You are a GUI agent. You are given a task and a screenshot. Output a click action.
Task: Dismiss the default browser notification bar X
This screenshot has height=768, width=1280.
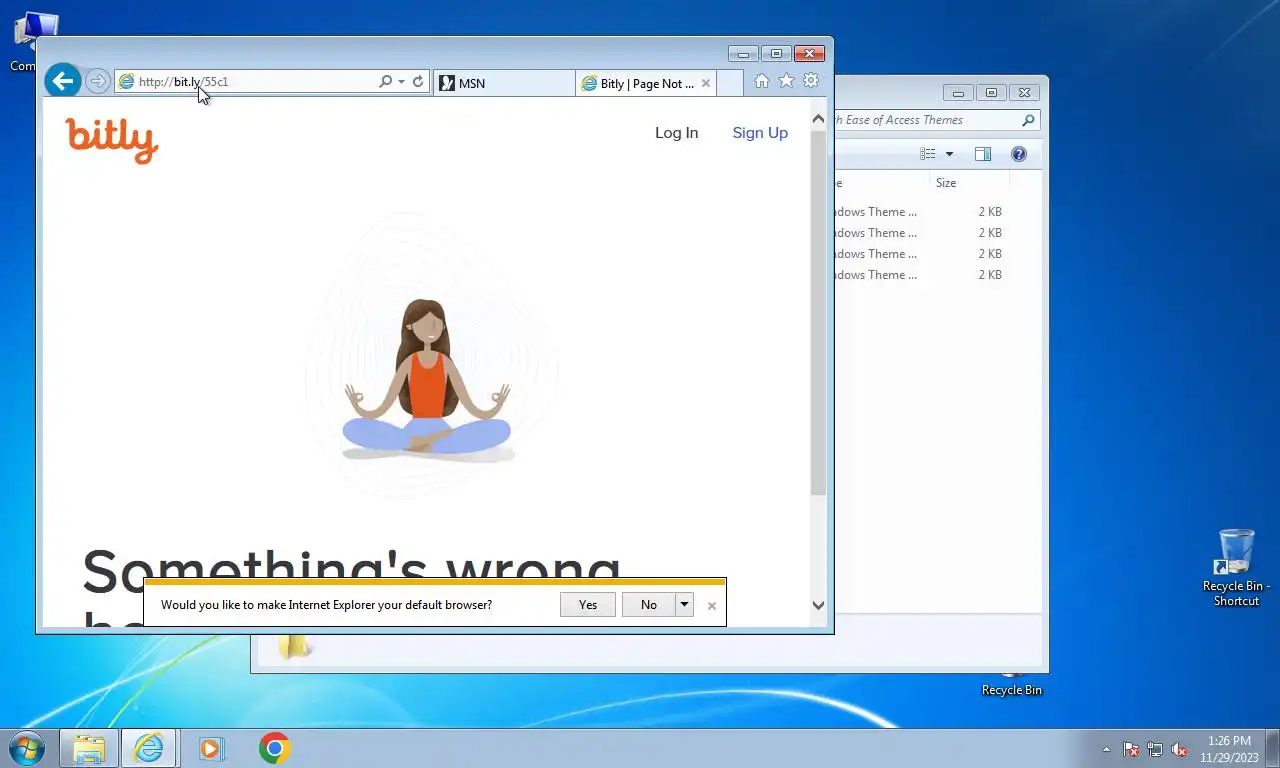[x=712, y=606]
